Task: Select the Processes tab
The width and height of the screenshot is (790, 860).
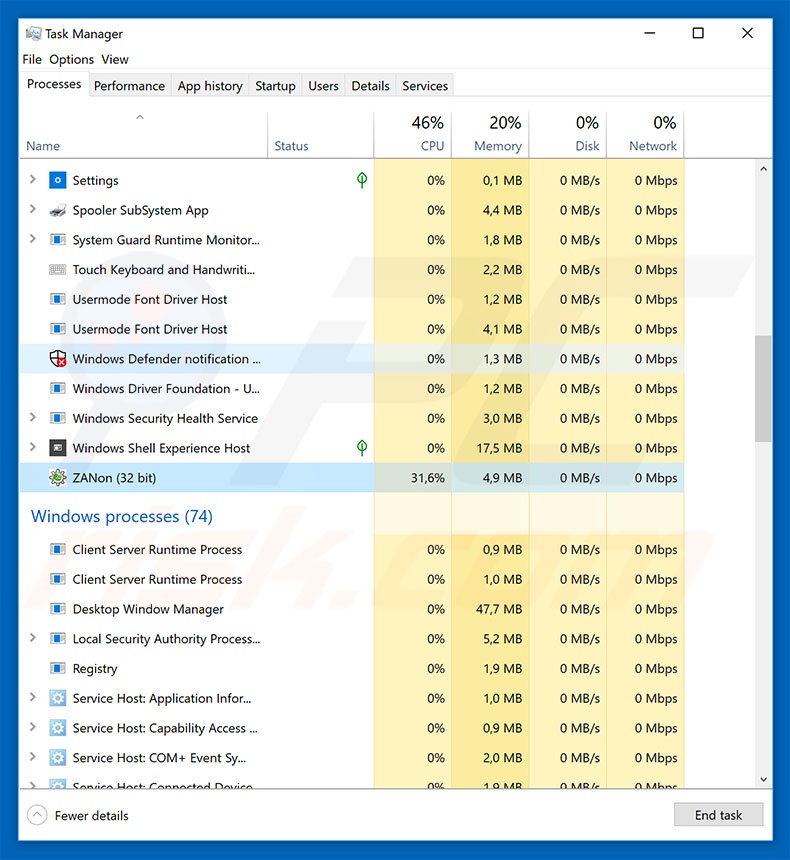Action: coord(54,84)
